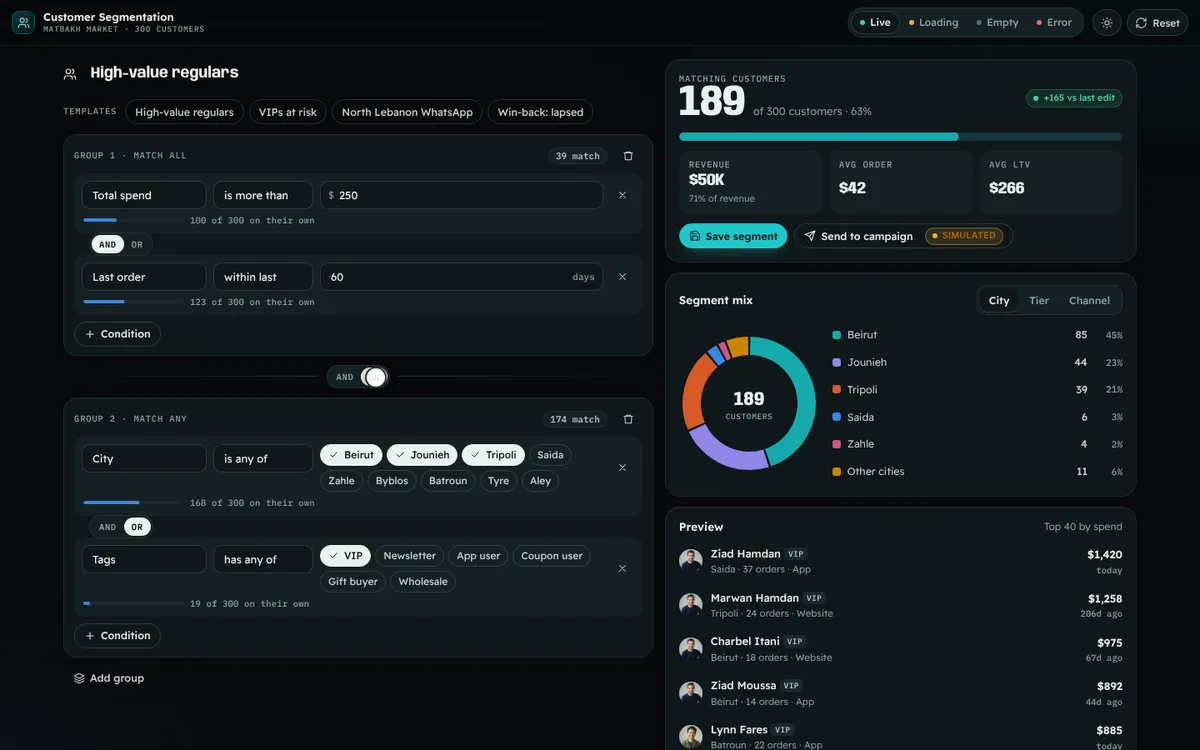Open the Tags field dropdown
This screenshot has height=750, width=1200.
(144, 560)
